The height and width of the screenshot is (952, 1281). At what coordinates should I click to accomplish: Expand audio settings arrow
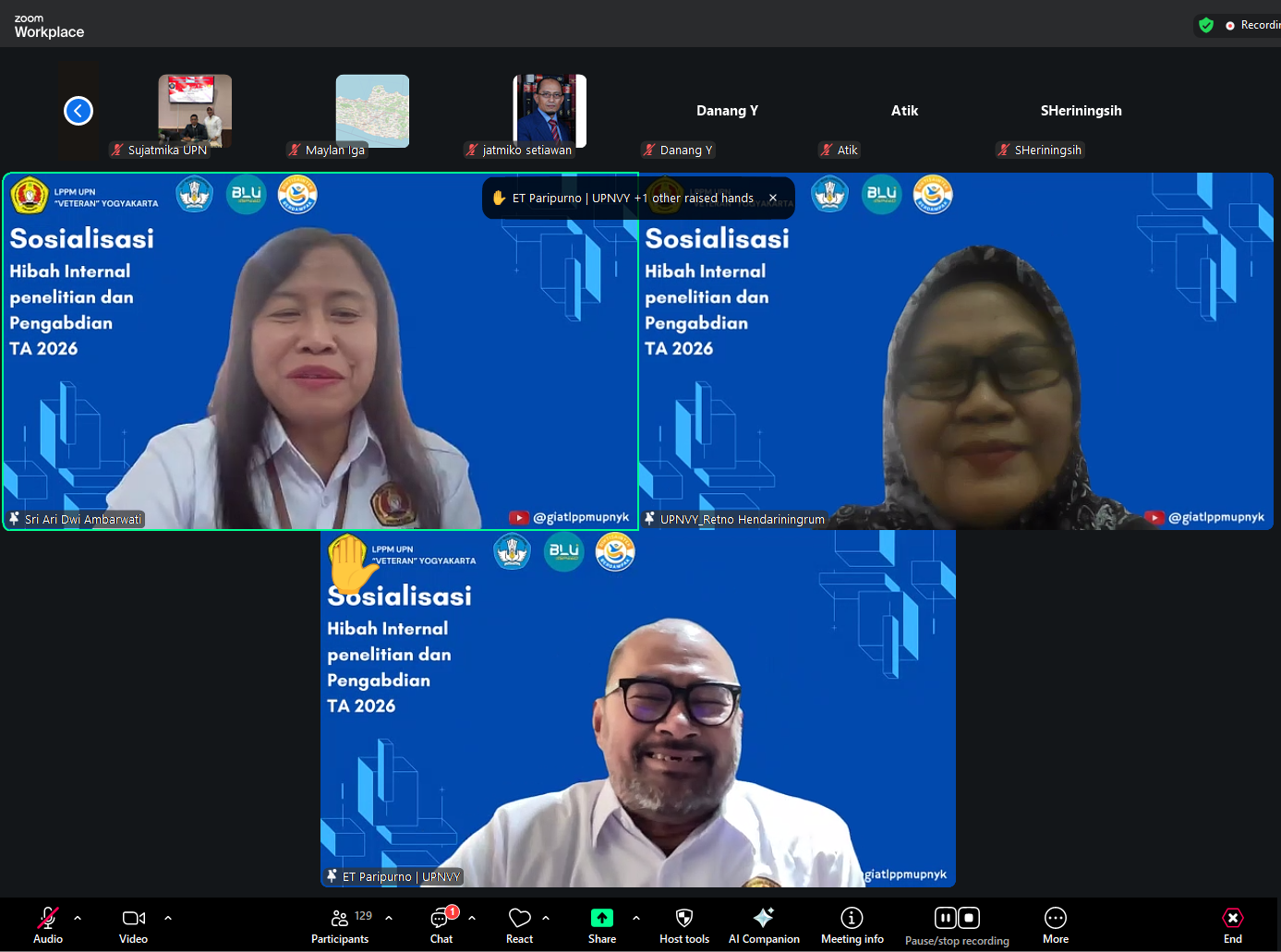[78, 918]
